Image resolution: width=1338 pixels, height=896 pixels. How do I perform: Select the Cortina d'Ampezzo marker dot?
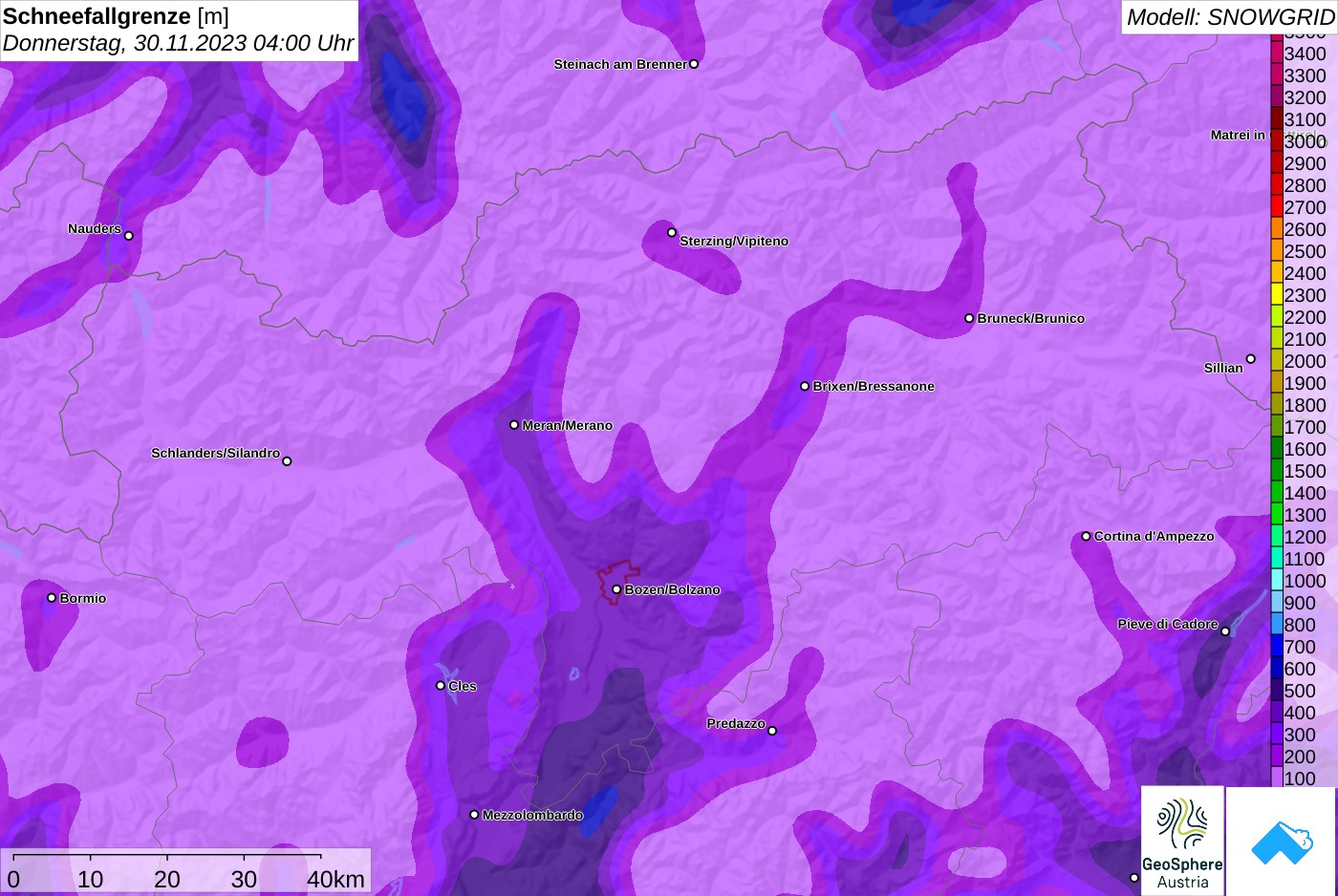[1086, 536]
